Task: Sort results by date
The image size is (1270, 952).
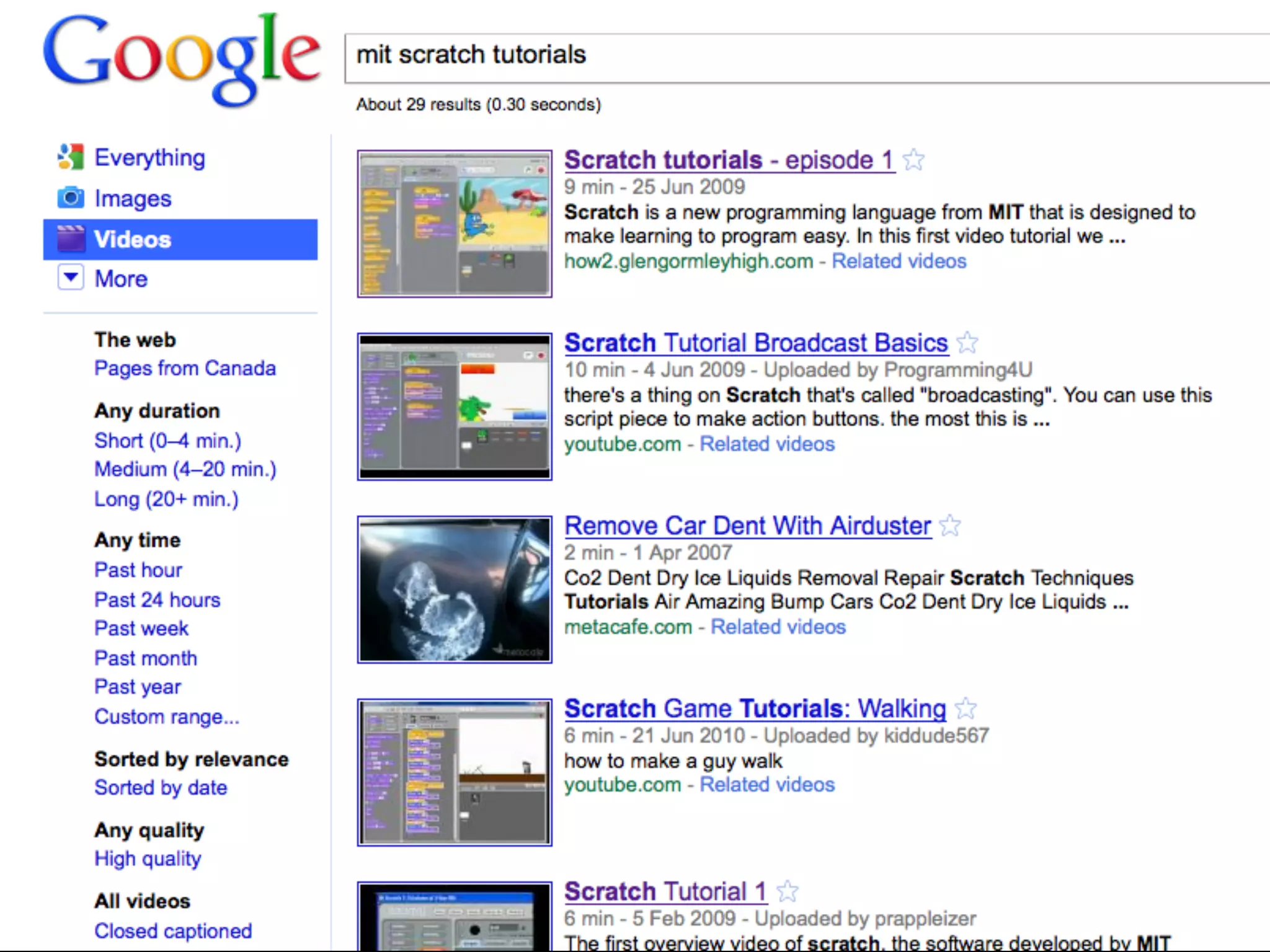Action: [161, 788]
